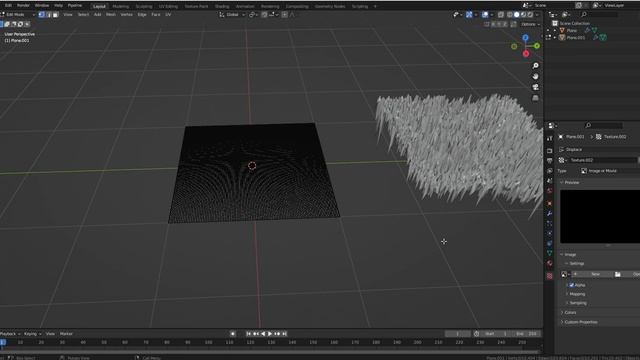Screen dimensions: 640x360
Task: Open Global transform orientation dropdown
Action: click(x=232, y=15)
